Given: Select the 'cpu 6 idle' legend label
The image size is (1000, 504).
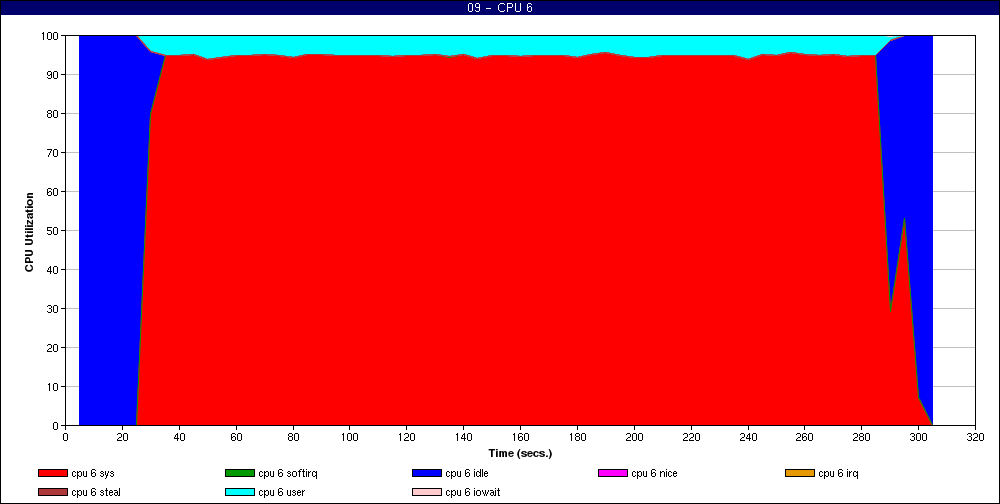Looking at the screenshot, I should point(467,473).
